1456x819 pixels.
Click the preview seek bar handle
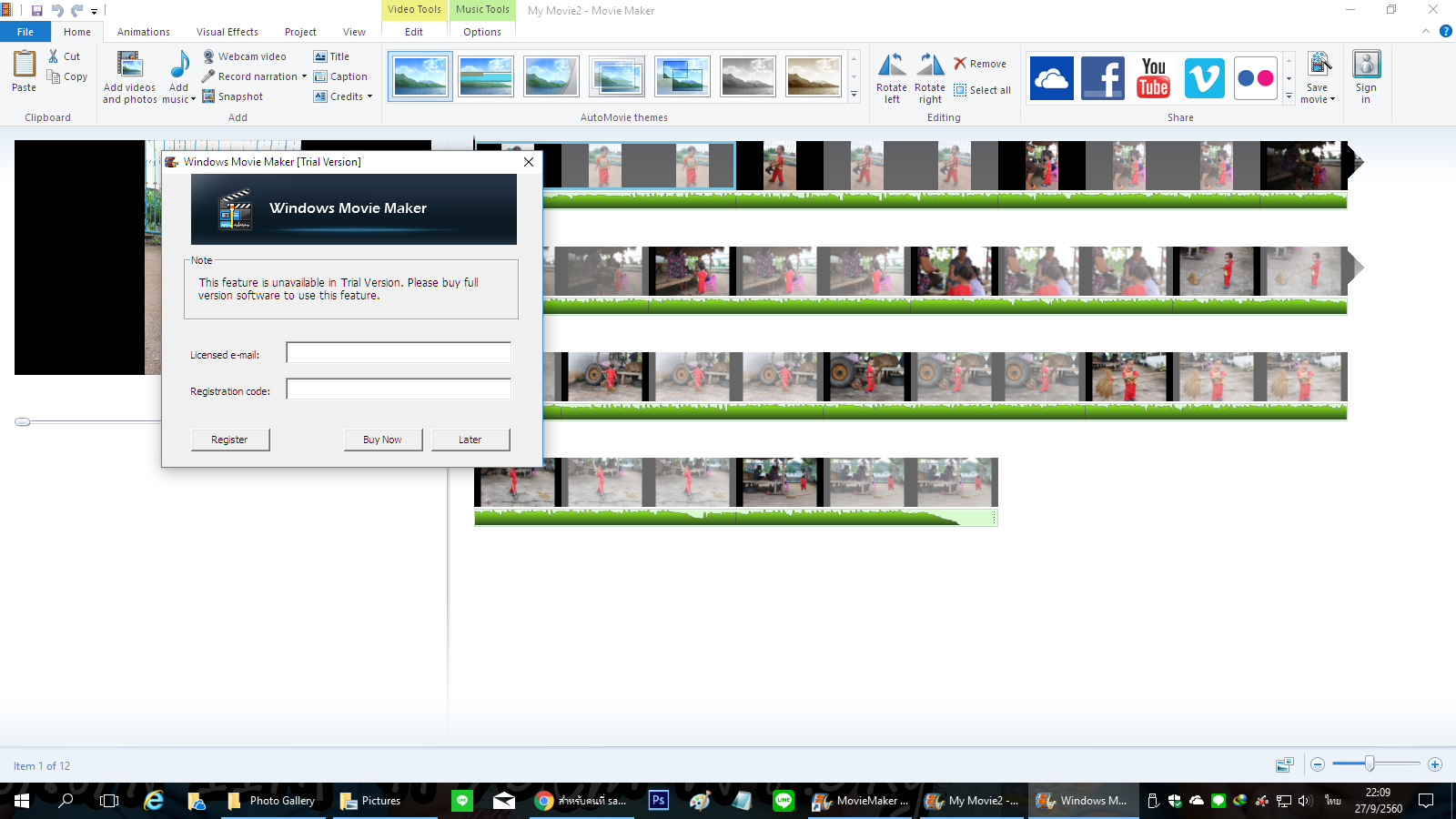[x=23, y=421]
